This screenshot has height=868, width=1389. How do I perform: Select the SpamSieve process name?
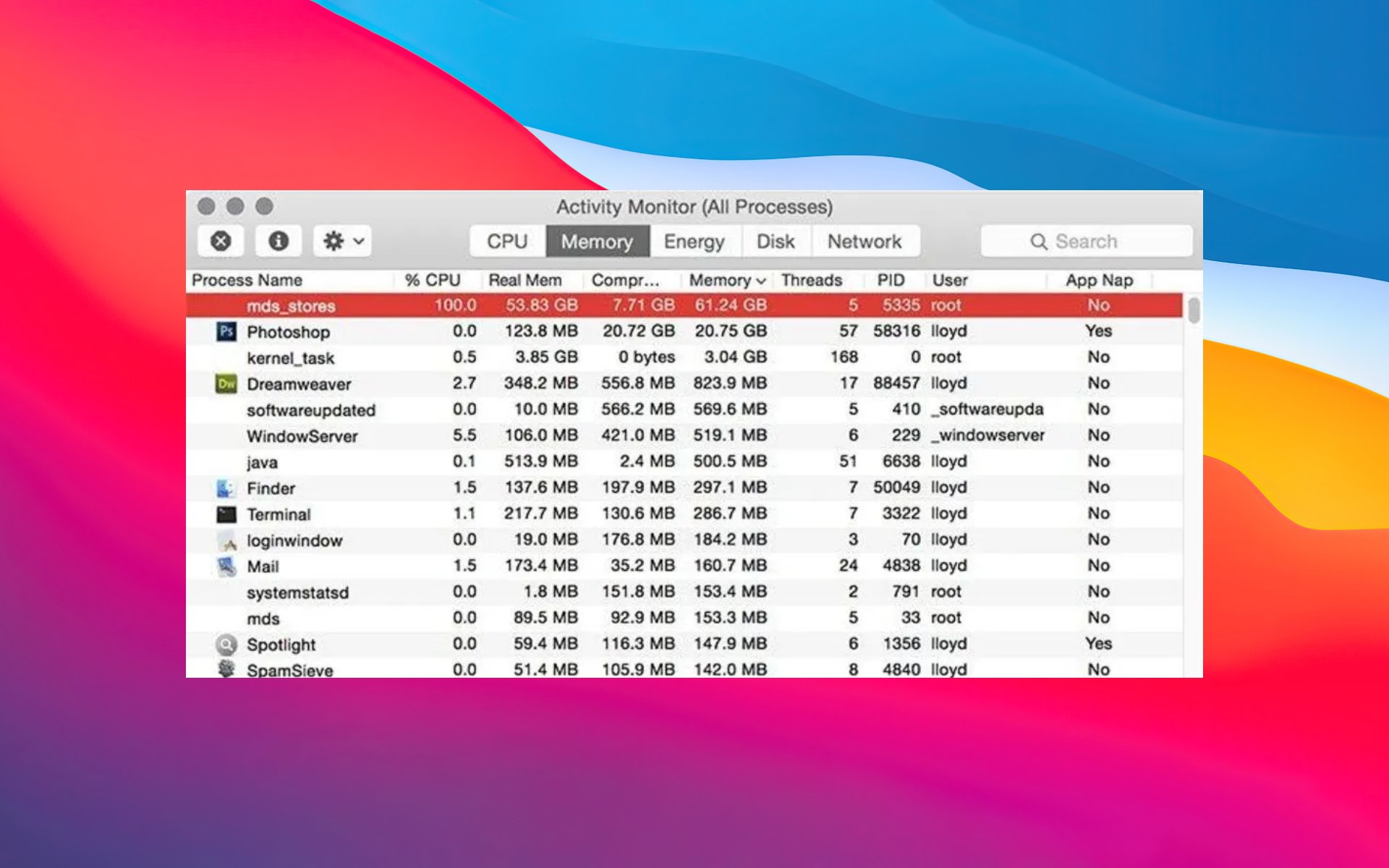(x=290, y=670)
